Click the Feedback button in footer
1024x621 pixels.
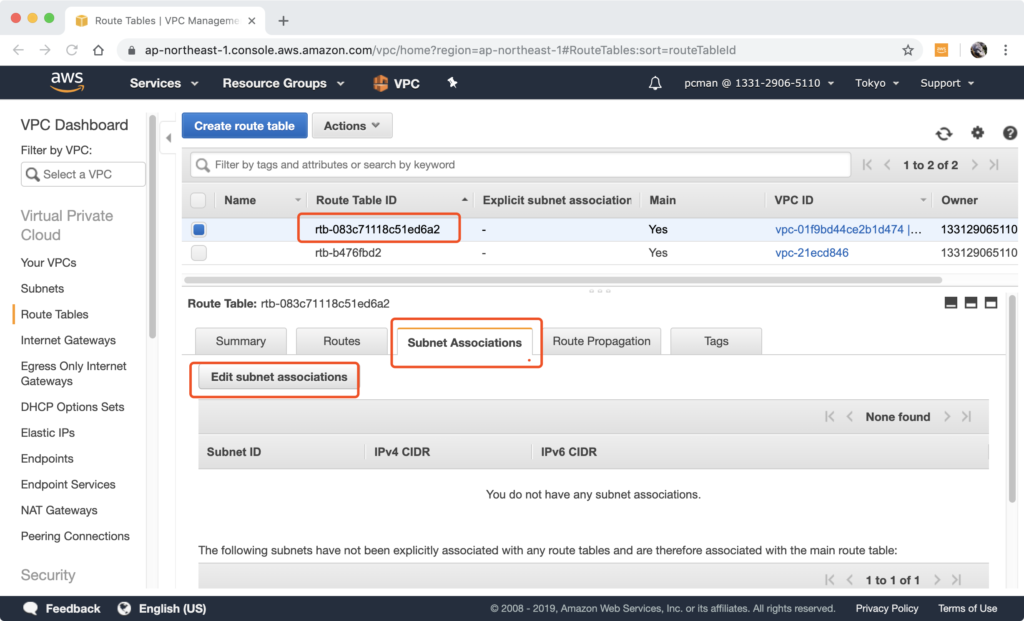(x=62, y=609)
